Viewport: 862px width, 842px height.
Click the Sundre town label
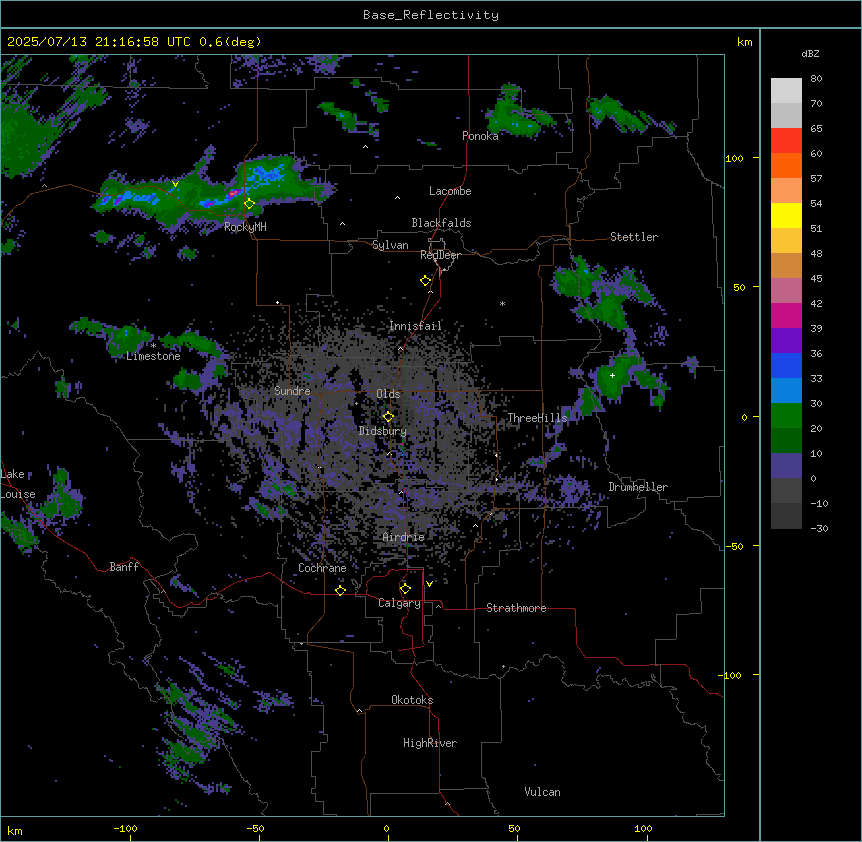pos(292,391)
